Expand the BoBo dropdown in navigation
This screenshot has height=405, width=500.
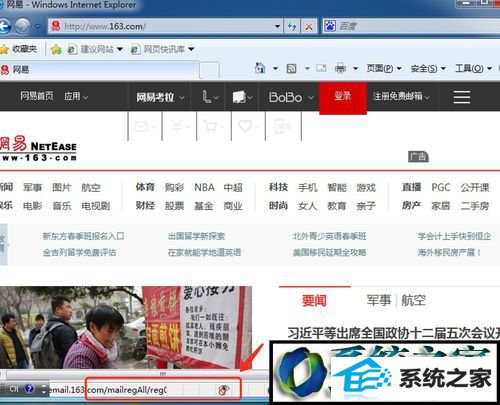tap(291, 97)
